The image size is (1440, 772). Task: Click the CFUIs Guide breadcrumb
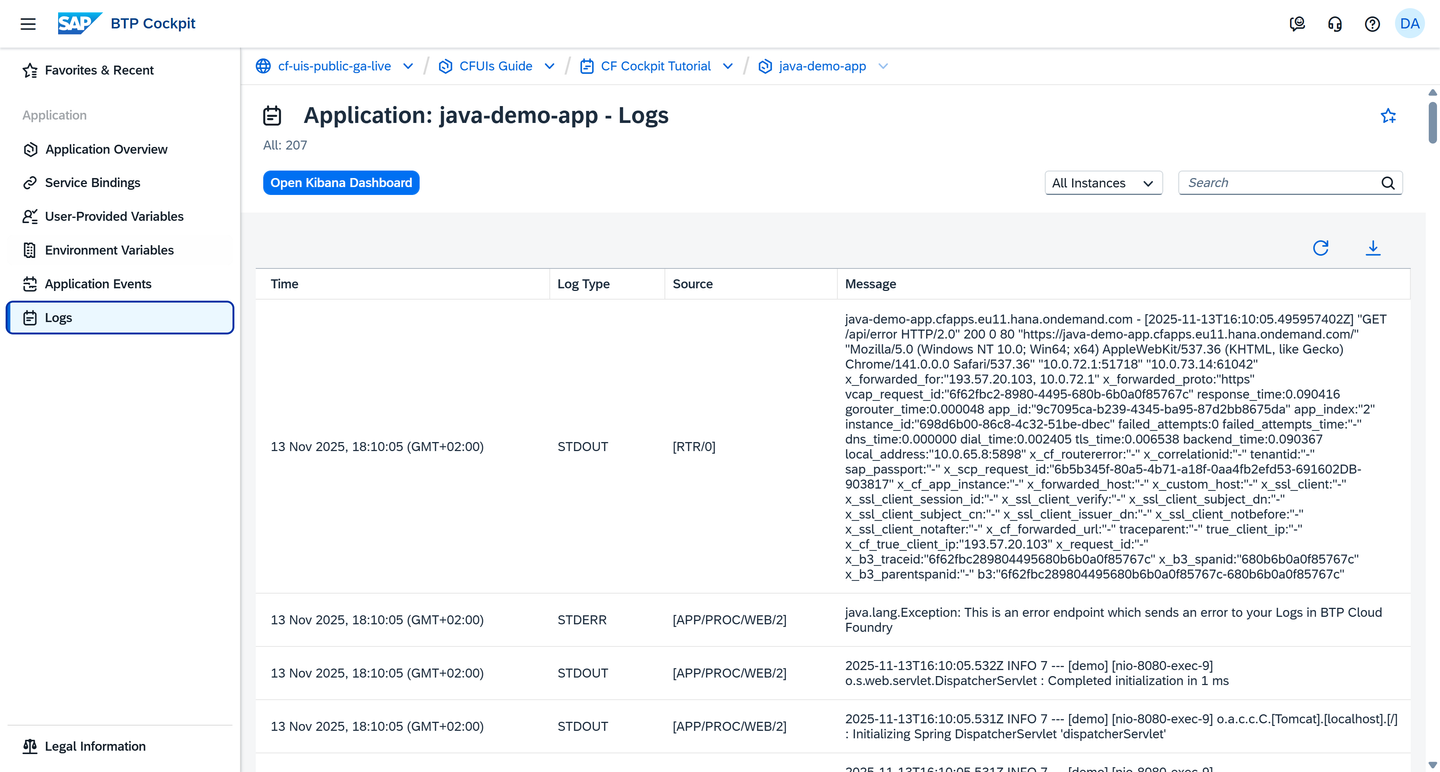[496, 66]
